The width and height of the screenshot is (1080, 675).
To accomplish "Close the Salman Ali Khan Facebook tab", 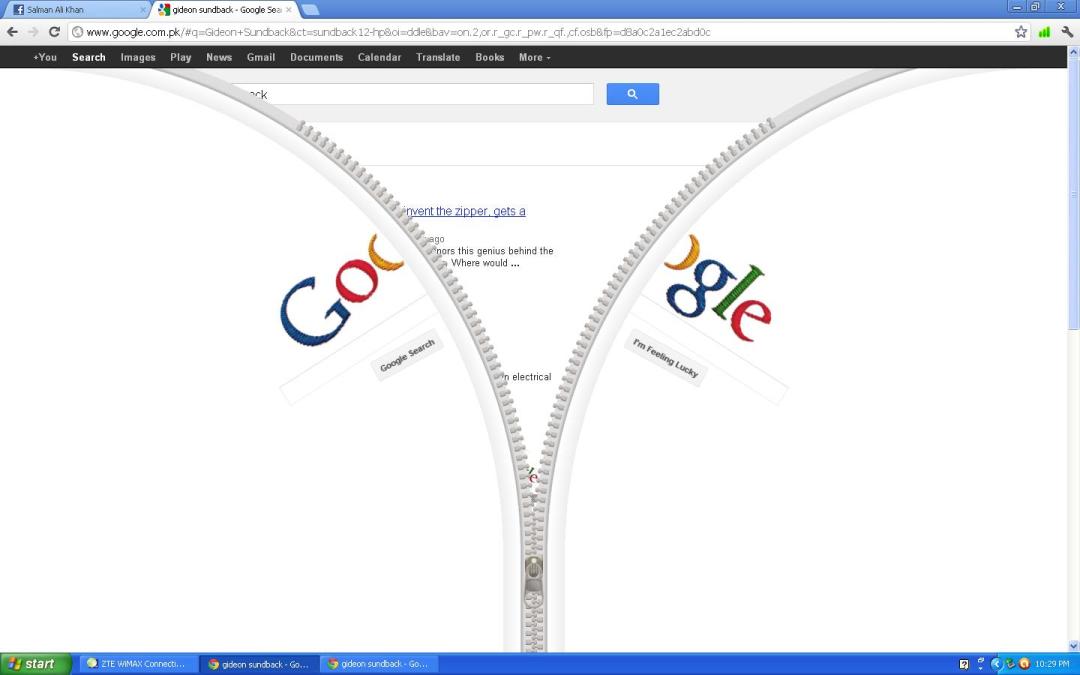I will pyautogui.click(x=143, y=10).
